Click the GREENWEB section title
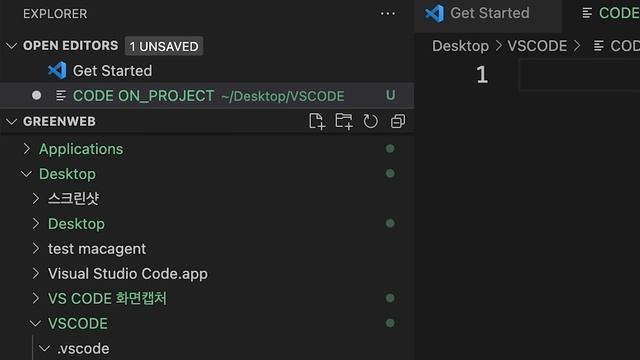The image size is (640, 360). (59, 121)
